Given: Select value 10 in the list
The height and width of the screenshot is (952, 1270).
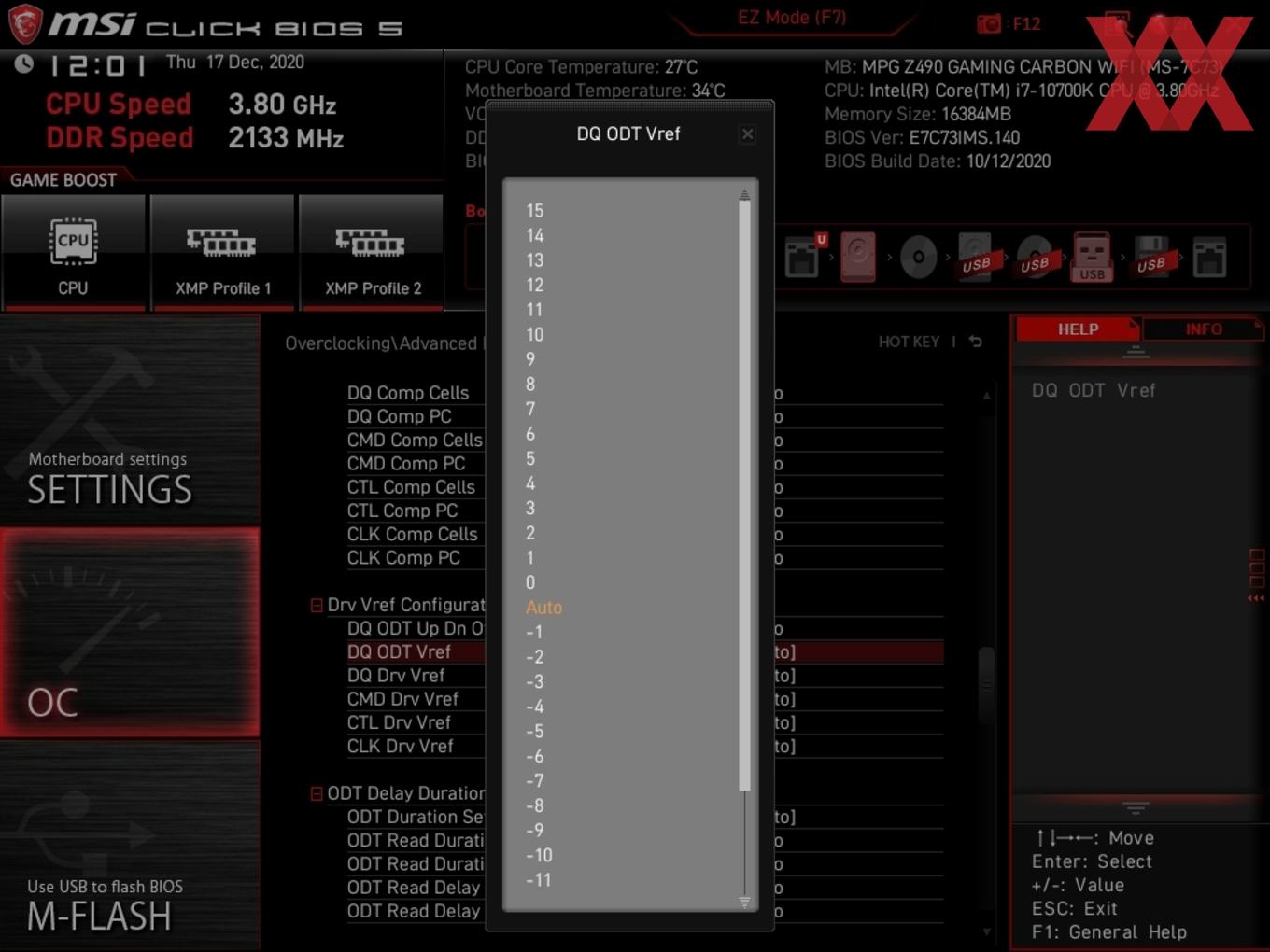Looking at the screenshot, I should tap(534, 335).
